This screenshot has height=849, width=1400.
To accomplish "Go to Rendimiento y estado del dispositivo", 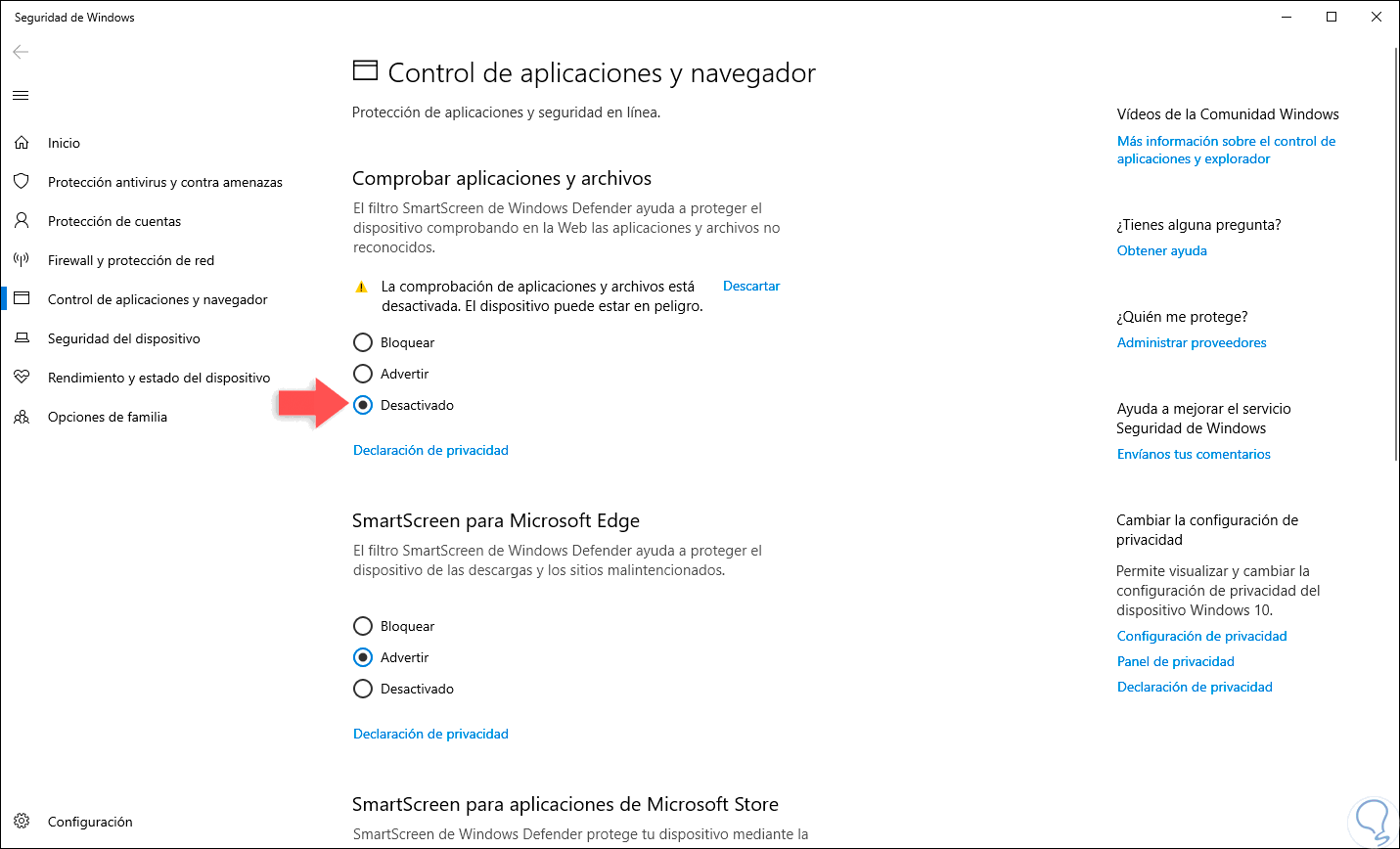I will (158, 378).
